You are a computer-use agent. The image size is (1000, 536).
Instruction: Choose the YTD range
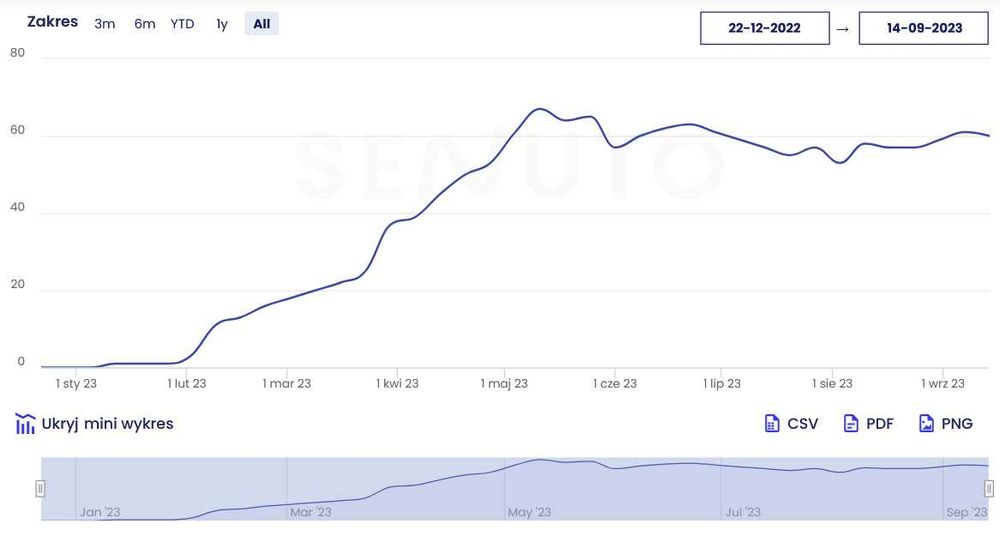point(182,24)
